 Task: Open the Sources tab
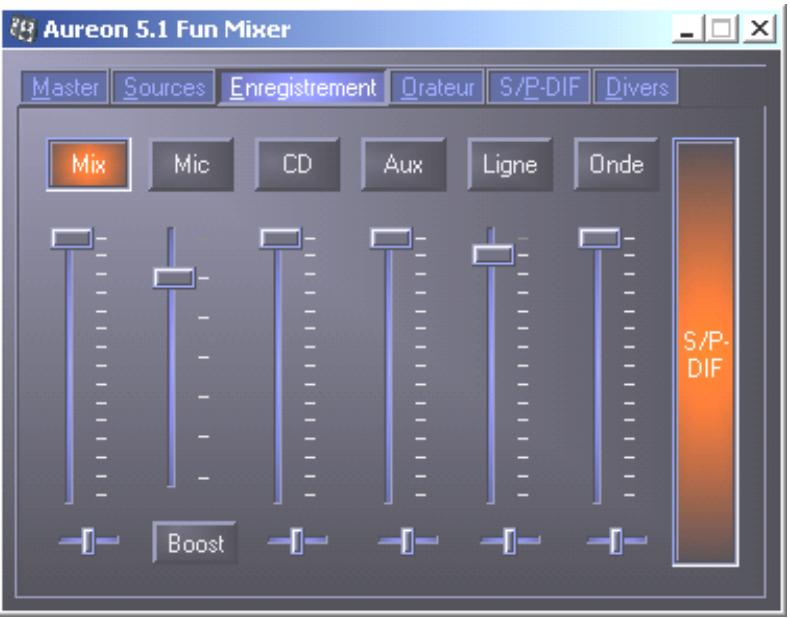click(163, 87)
